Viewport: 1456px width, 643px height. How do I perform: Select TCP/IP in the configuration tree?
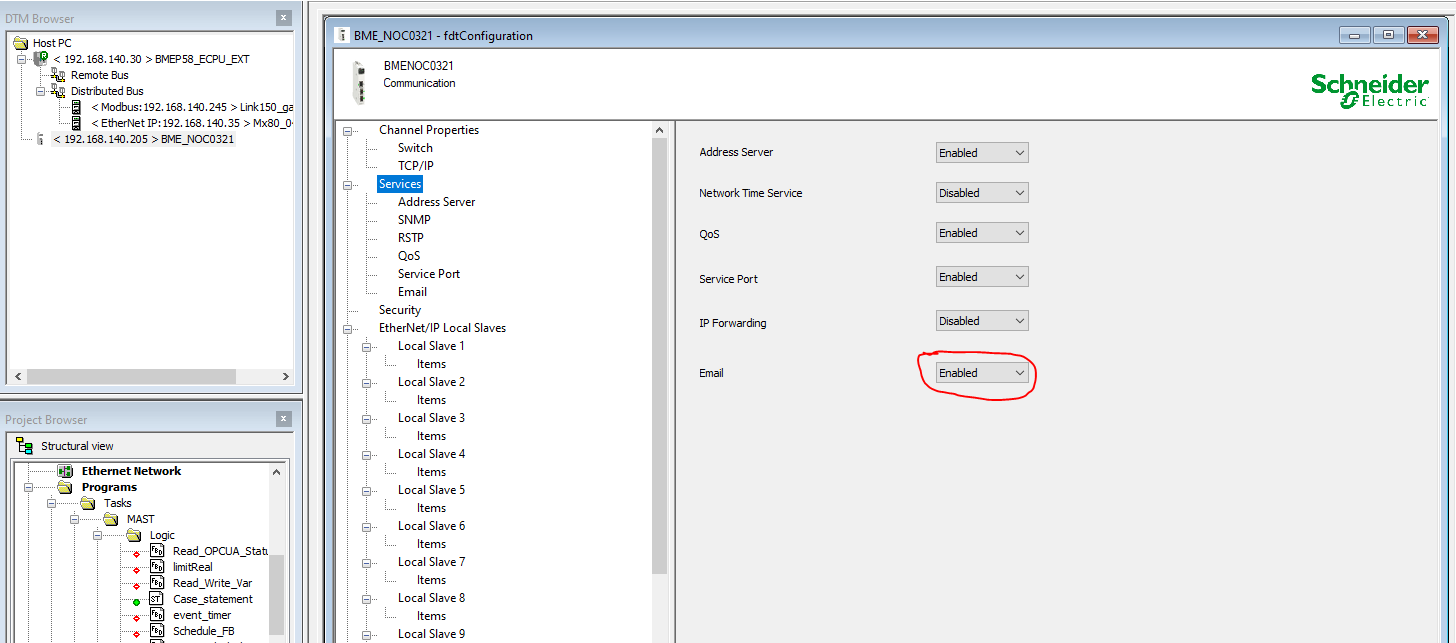click(415, 166)
